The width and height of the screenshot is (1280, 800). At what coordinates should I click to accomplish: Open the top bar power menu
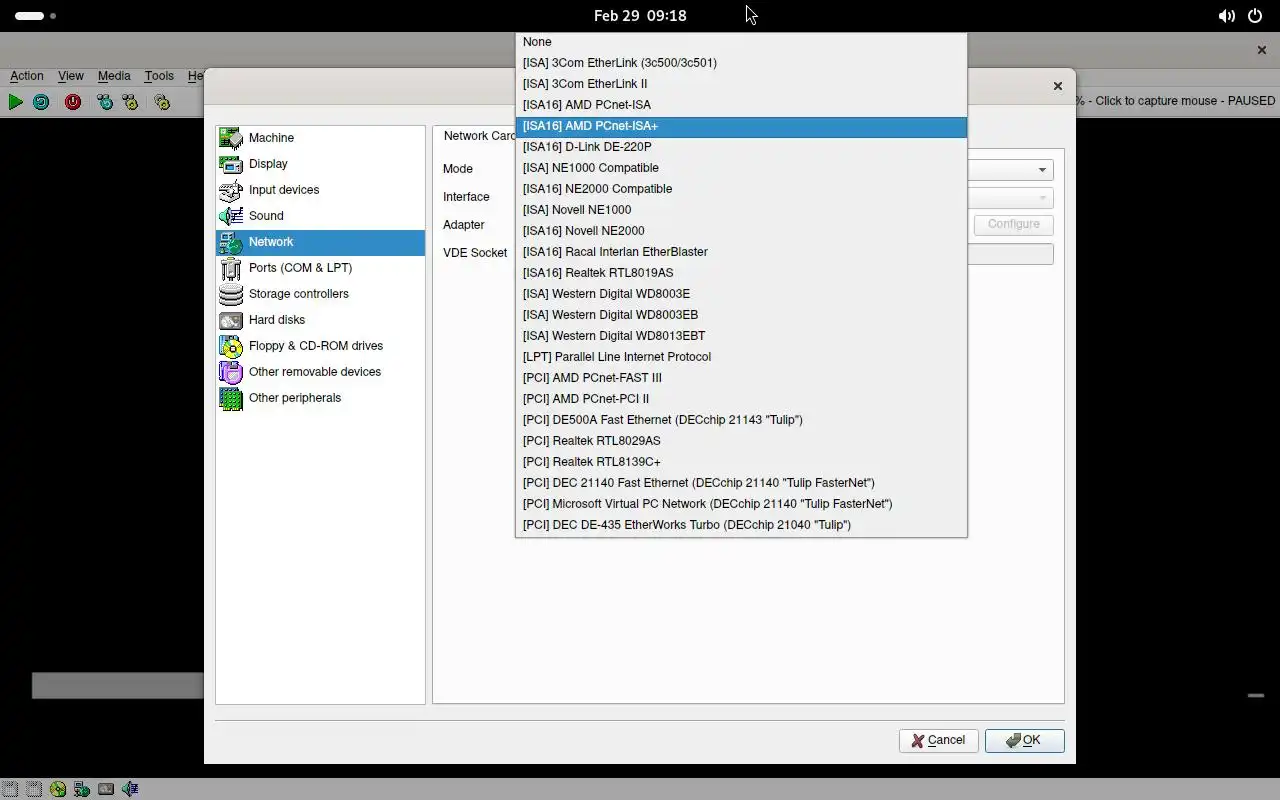click(1255, 16)
